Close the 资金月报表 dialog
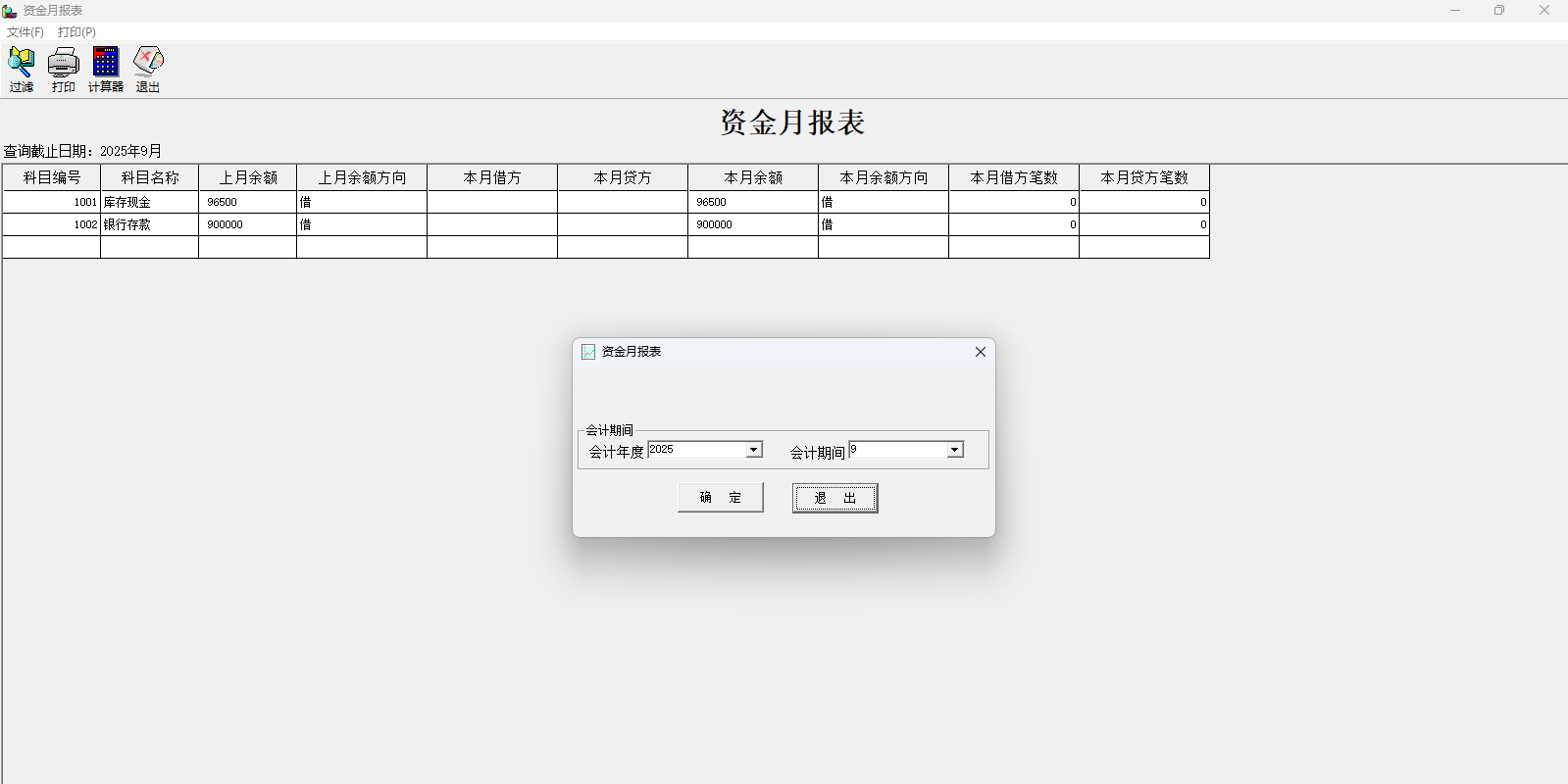The width and height of the screenshot is (1568, 784). coord(980,352)
